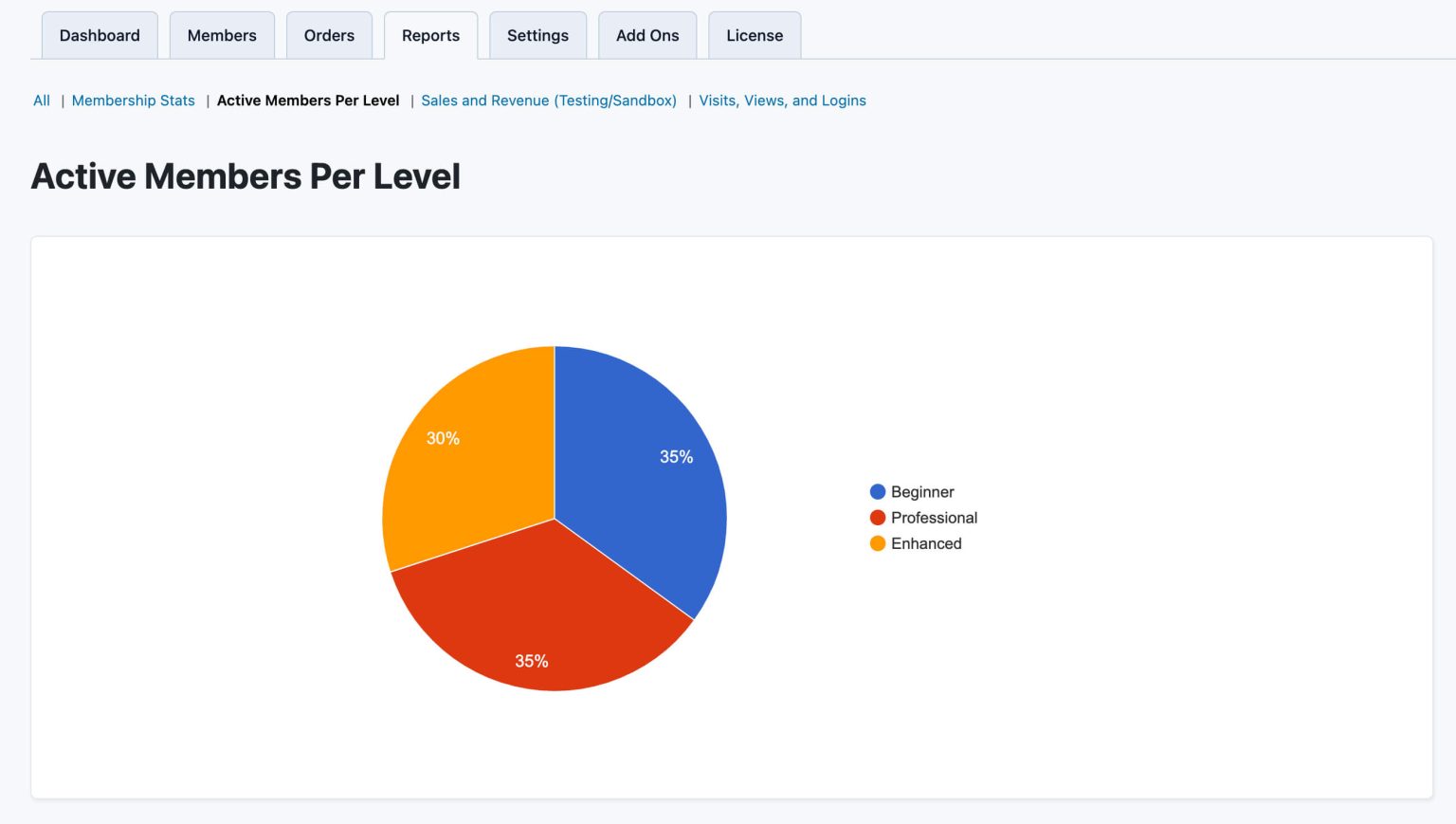The height and width of the screenshot is (824, 1456).
Task: Open the Members tab
Action: [x=222, y=35]
